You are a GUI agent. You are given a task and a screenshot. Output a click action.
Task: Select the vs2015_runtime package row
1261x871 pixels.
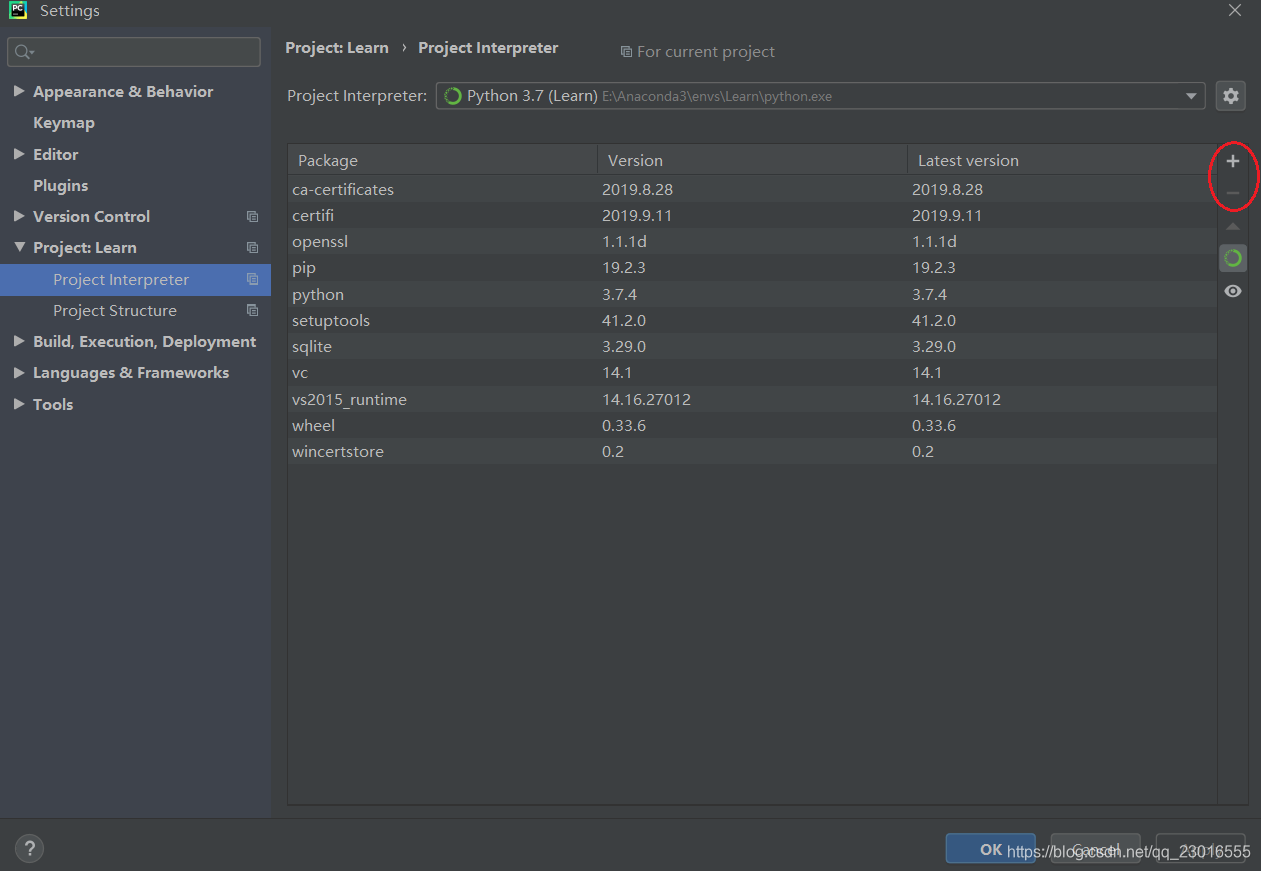click(x=752, y=400)
